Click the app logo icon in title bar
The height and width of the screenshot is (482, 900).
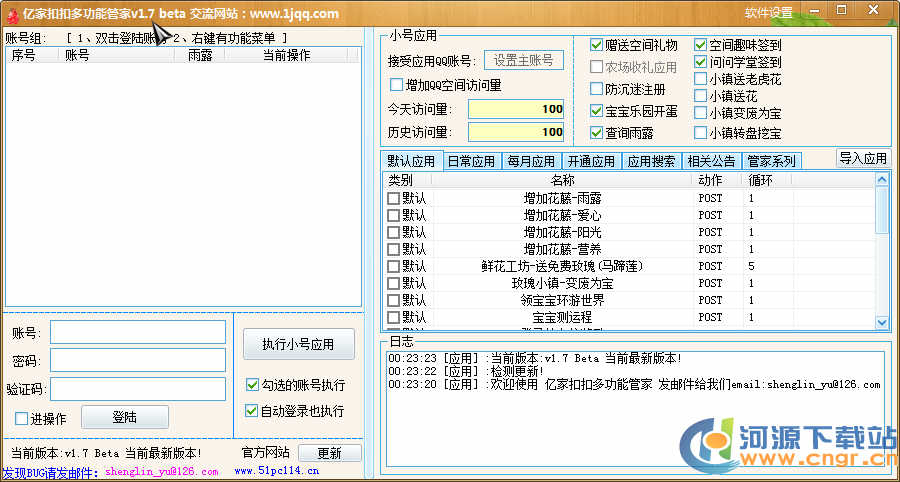pos(12,14)
